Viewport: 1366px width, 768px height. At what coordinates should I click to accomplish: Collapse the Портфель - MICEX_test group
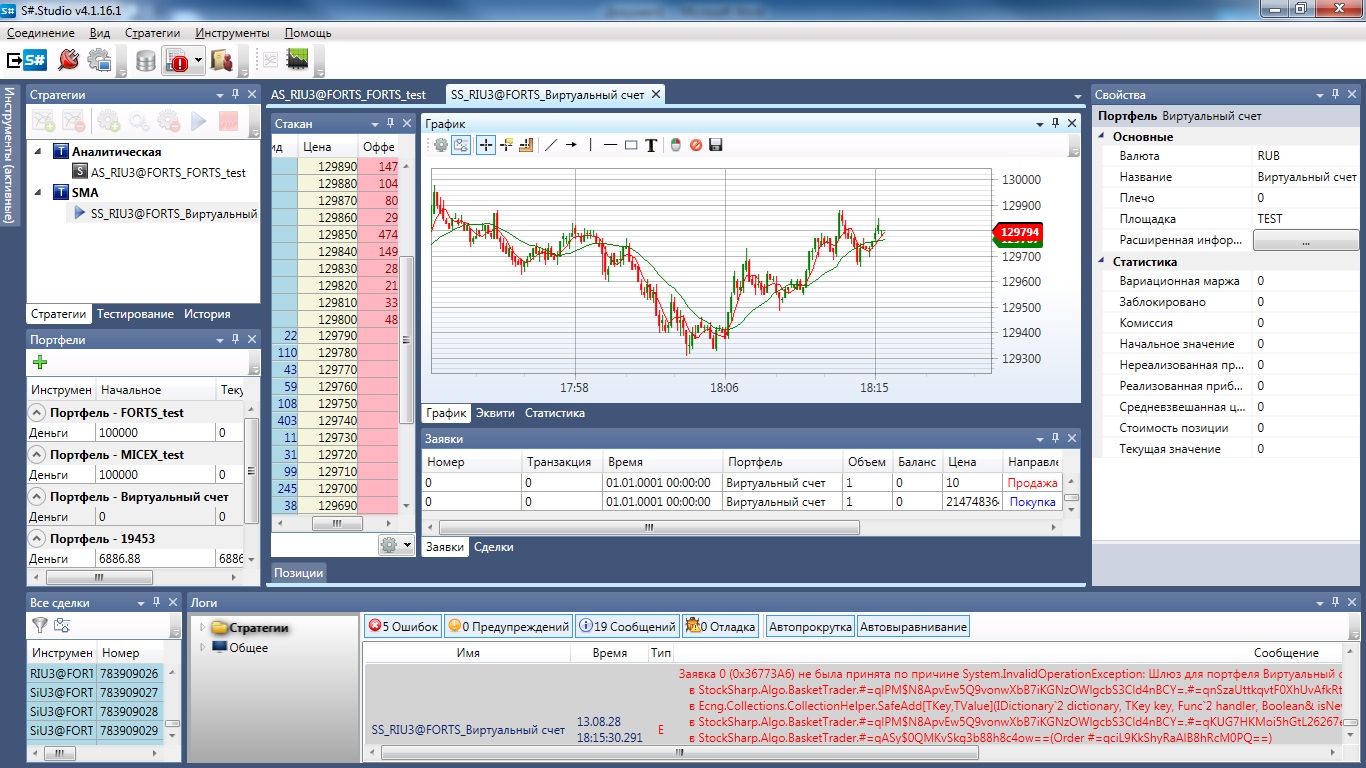(36, 454)
